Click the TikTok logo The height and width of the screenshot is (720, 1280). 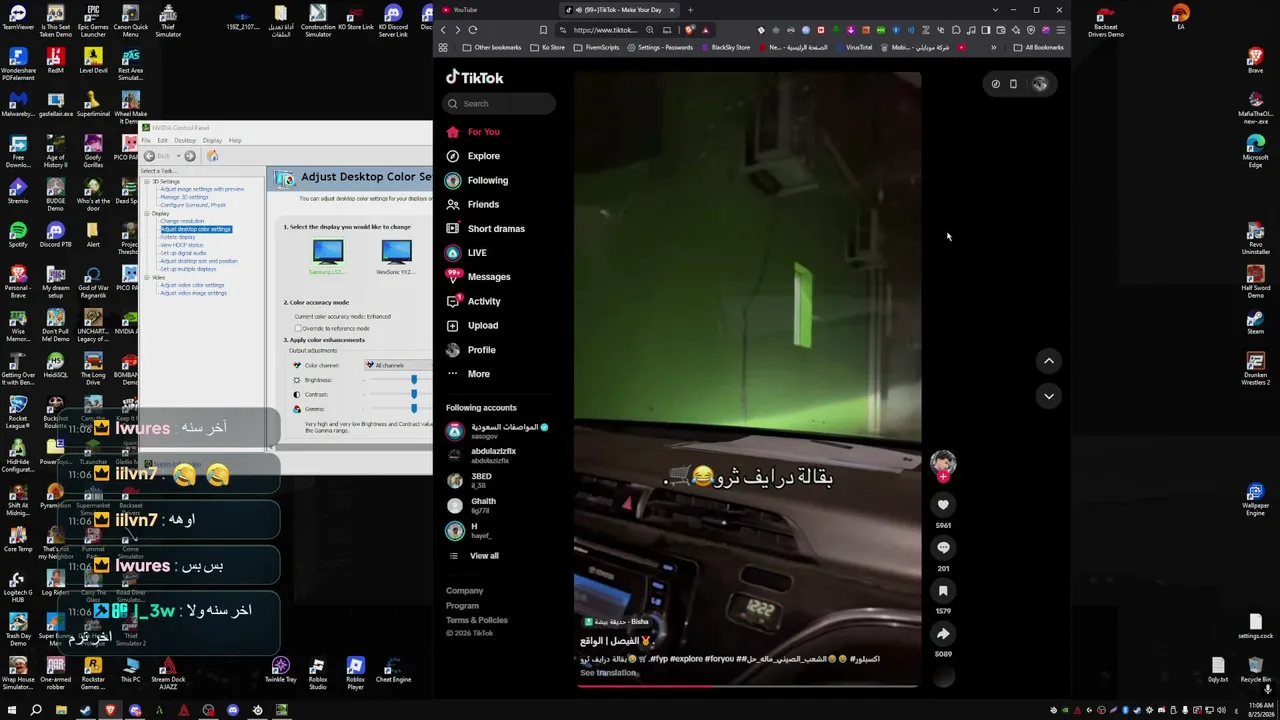[475, 78]
